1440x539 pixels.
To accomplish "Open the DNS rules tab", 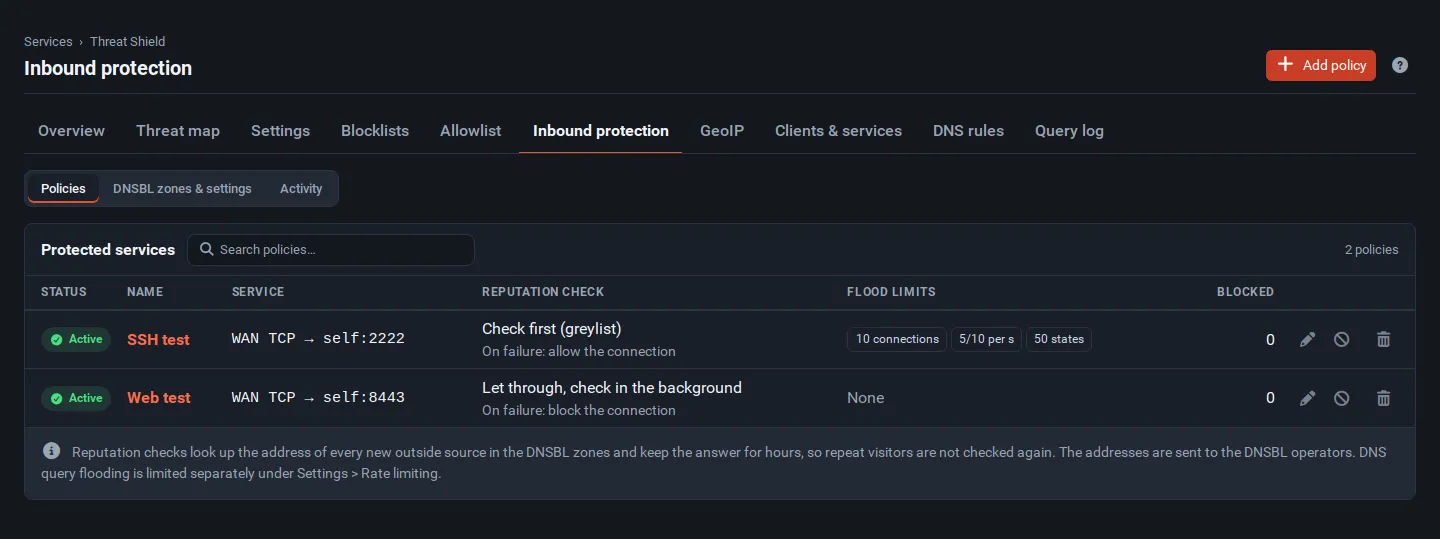I will coord(968,131).
